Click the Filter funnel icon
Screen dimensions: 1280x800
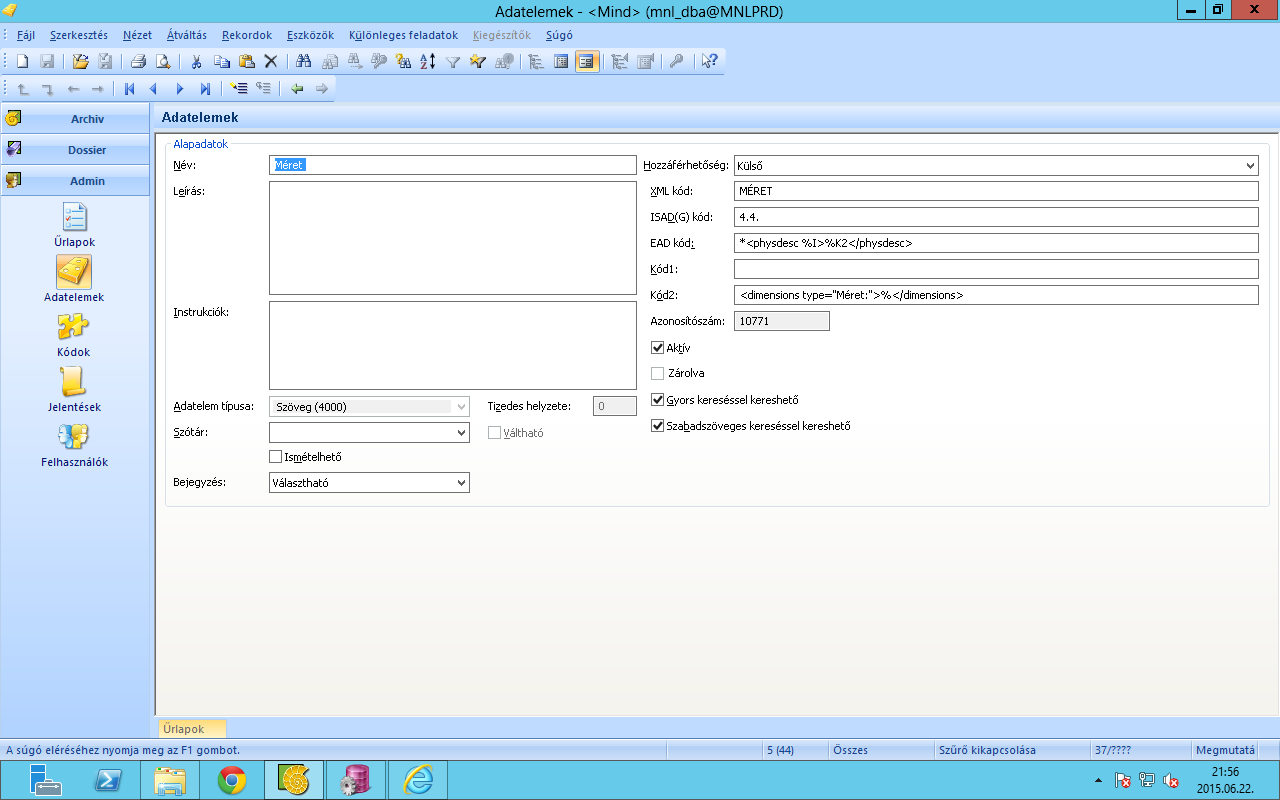pos(452,61)
